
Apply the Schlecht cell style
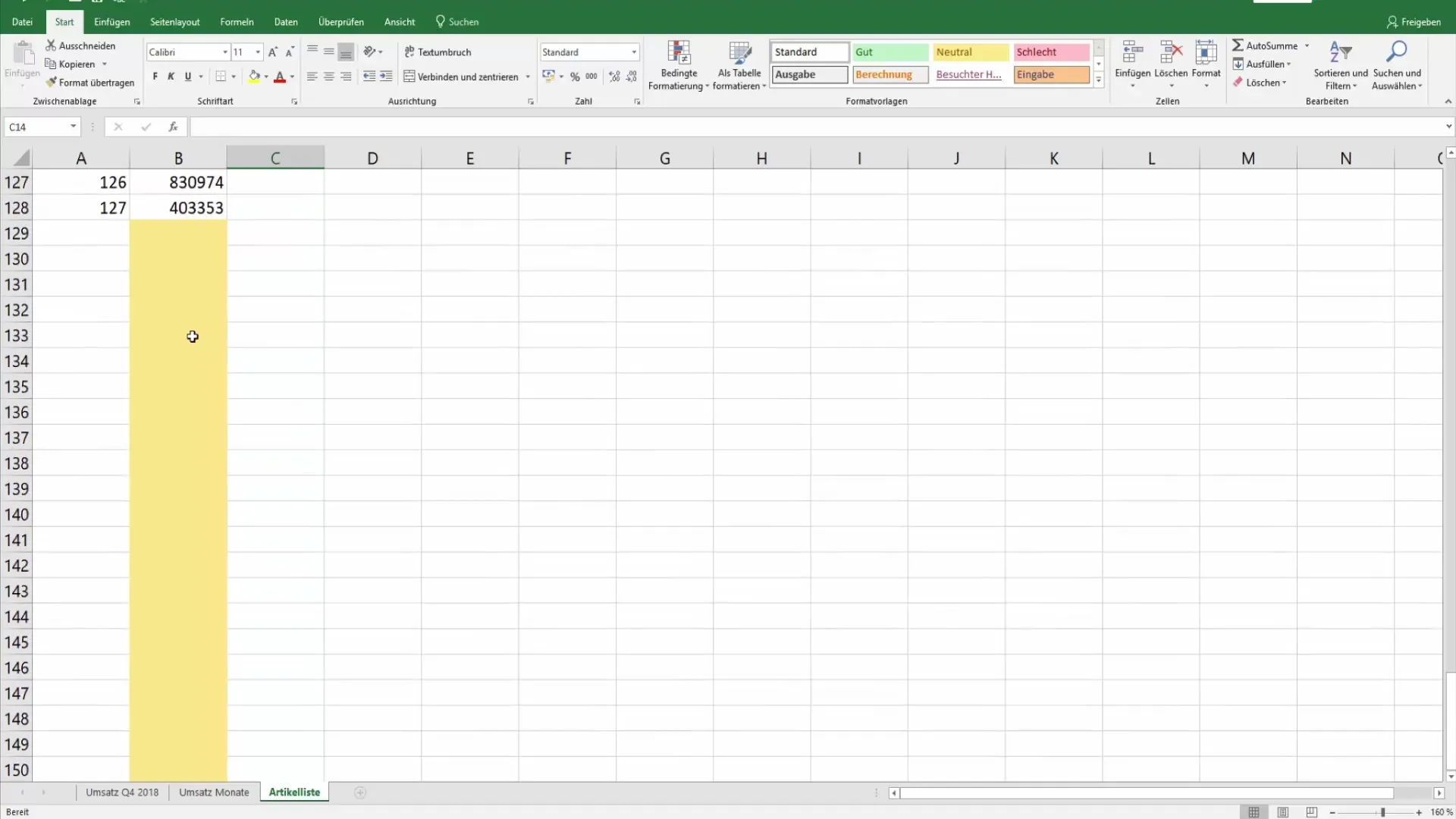click(1052, 52)
